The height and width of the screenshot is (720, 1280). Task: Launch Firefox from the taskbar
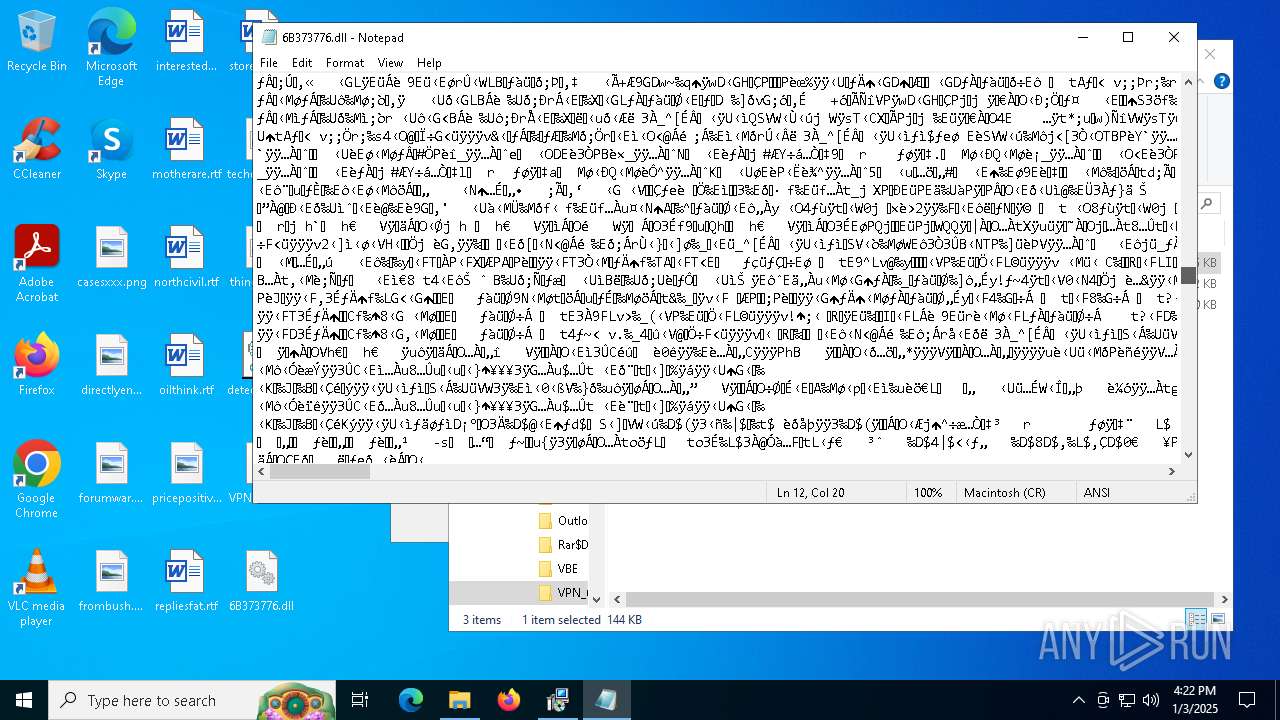(508, 700)
